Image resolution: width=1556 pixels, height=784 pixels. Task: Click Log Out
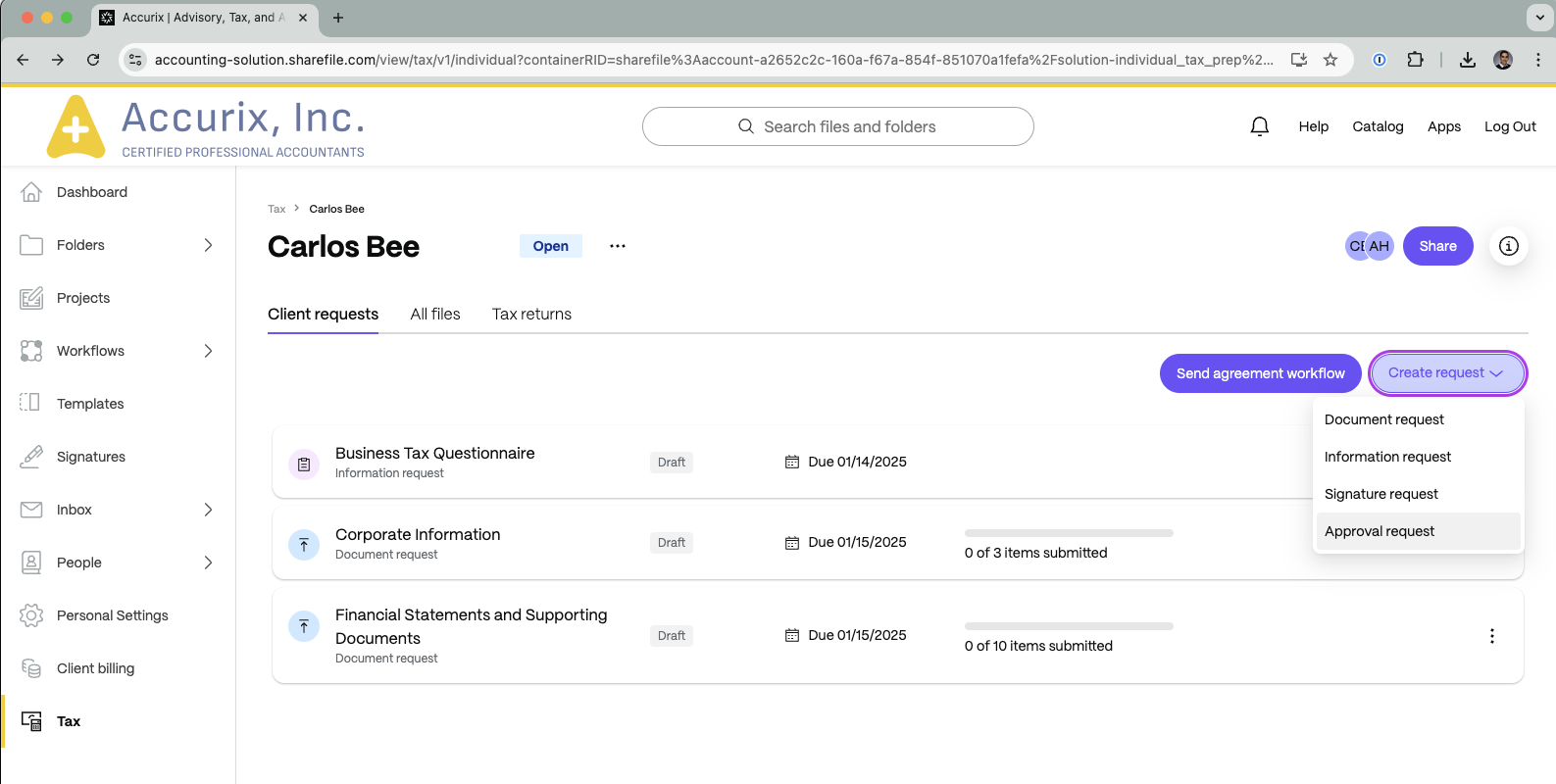[x=1510, y=126]
